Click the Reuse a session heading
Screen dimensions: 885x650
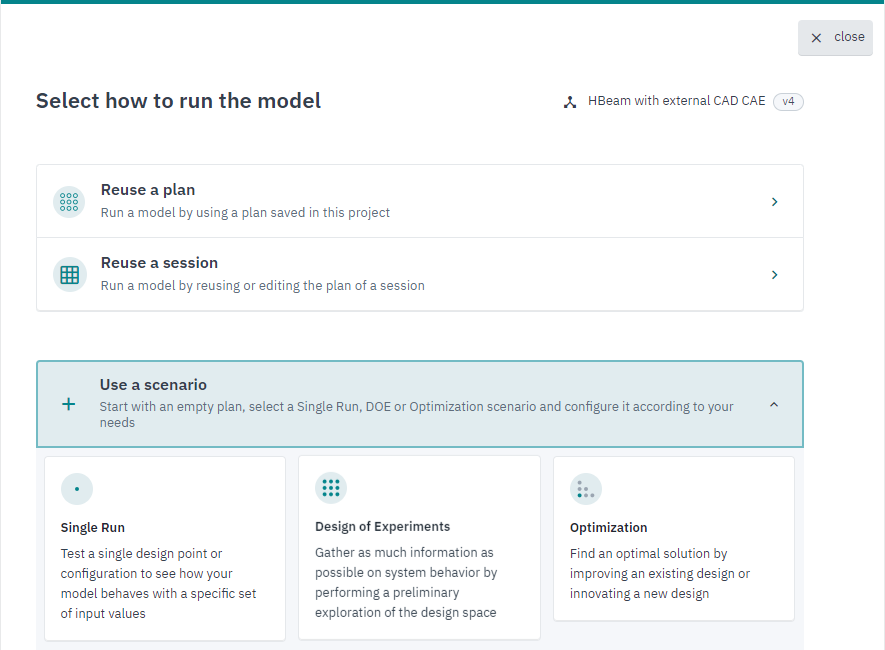[x=159, y=263]
